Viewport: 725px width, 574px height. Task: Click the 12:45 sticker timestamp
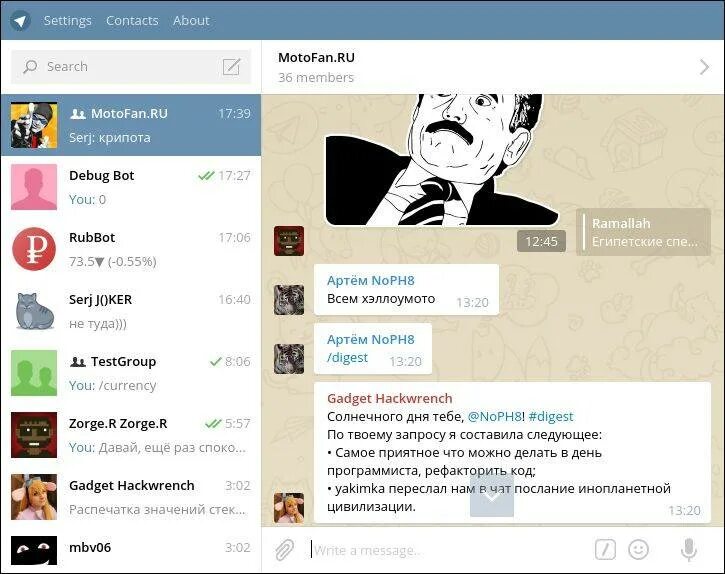tap(541, 241)
